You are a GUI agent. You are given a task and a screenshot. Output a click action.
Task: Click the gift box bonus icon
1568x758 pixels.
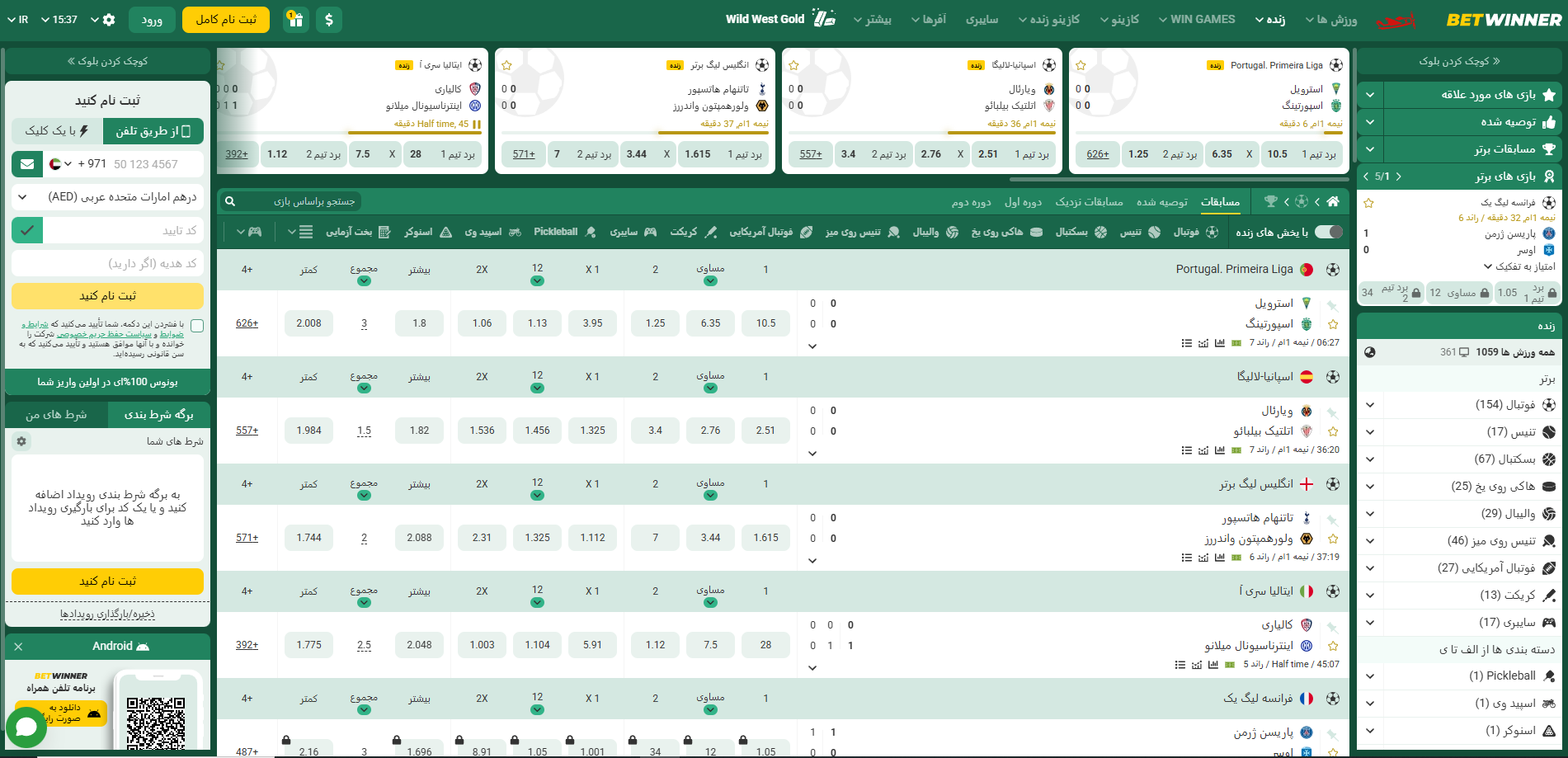(x=295, y=19)
